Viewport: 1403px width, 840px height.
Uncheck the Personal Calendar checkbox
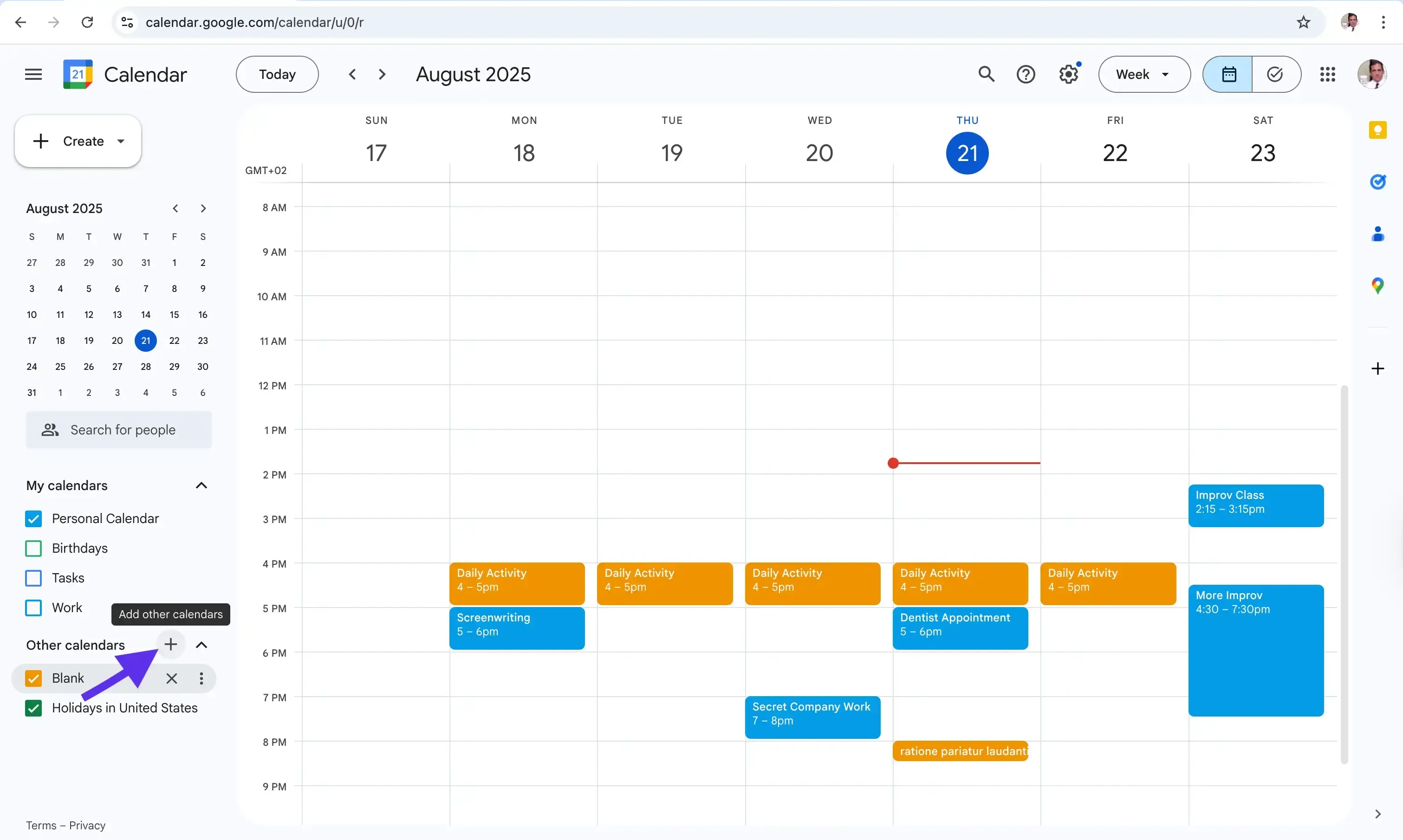33,518
